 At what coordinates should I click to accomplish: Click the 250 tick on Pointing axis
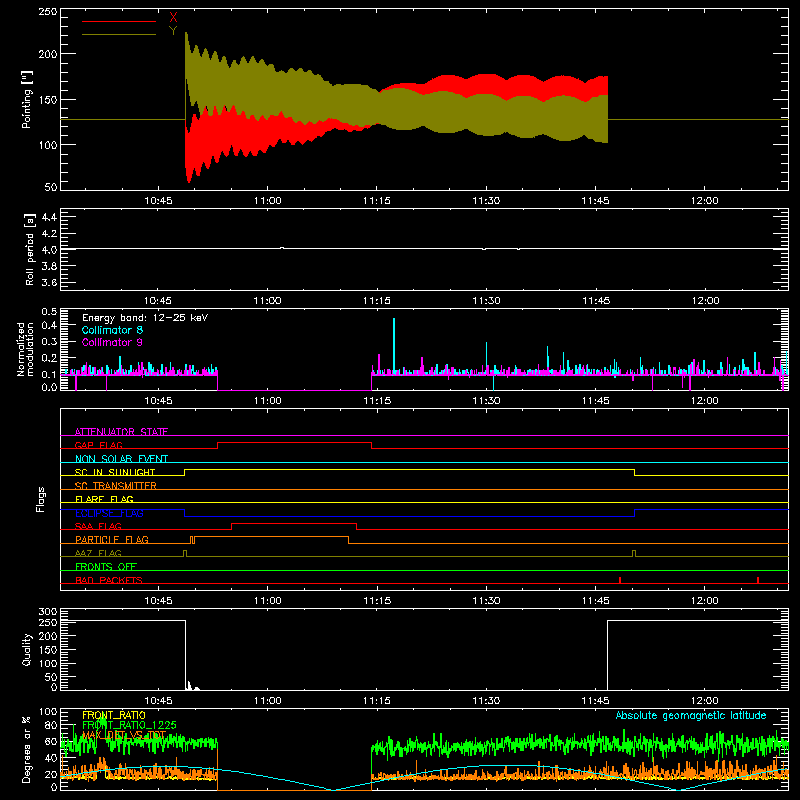coord(48,12)
